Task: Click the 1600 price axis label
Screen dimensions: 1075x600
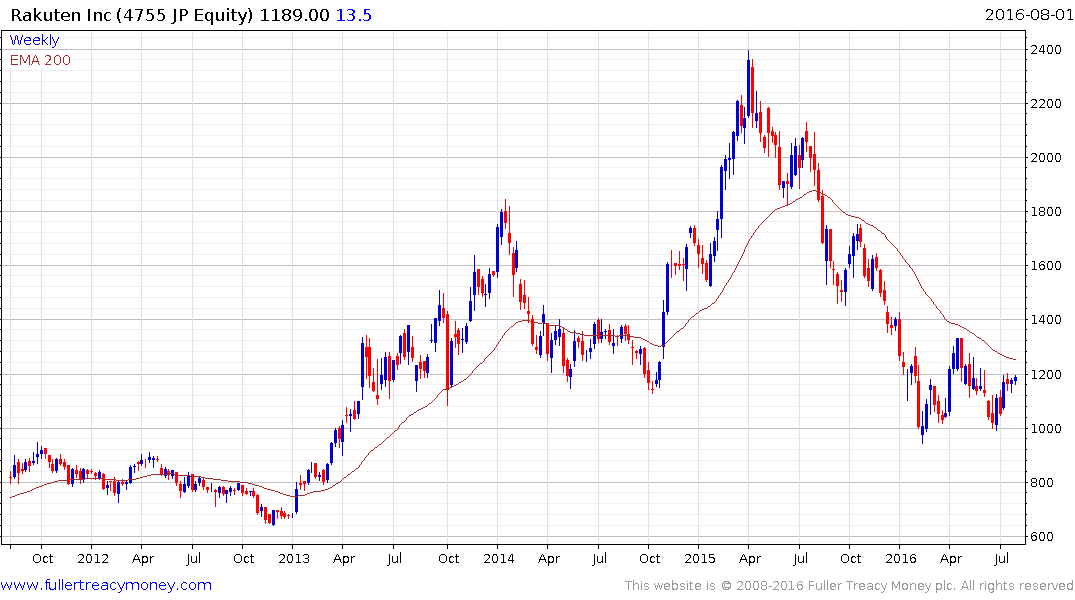Action: tap(1046, 266)
